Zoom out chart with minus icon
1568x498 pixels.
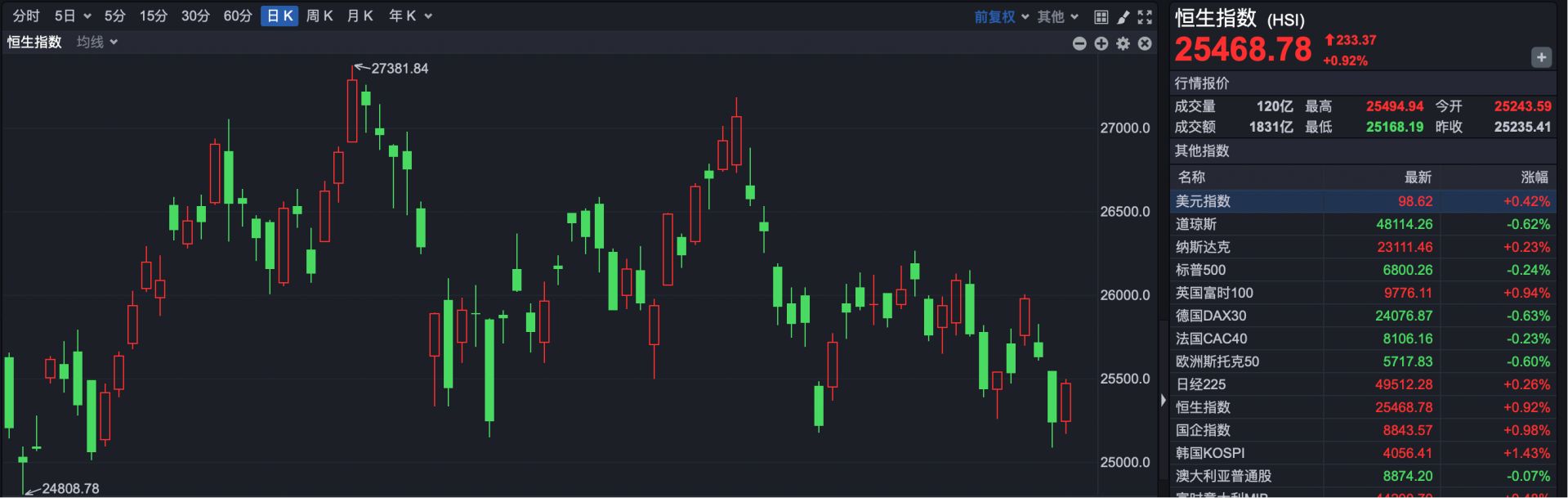(x=1079, y=43)
